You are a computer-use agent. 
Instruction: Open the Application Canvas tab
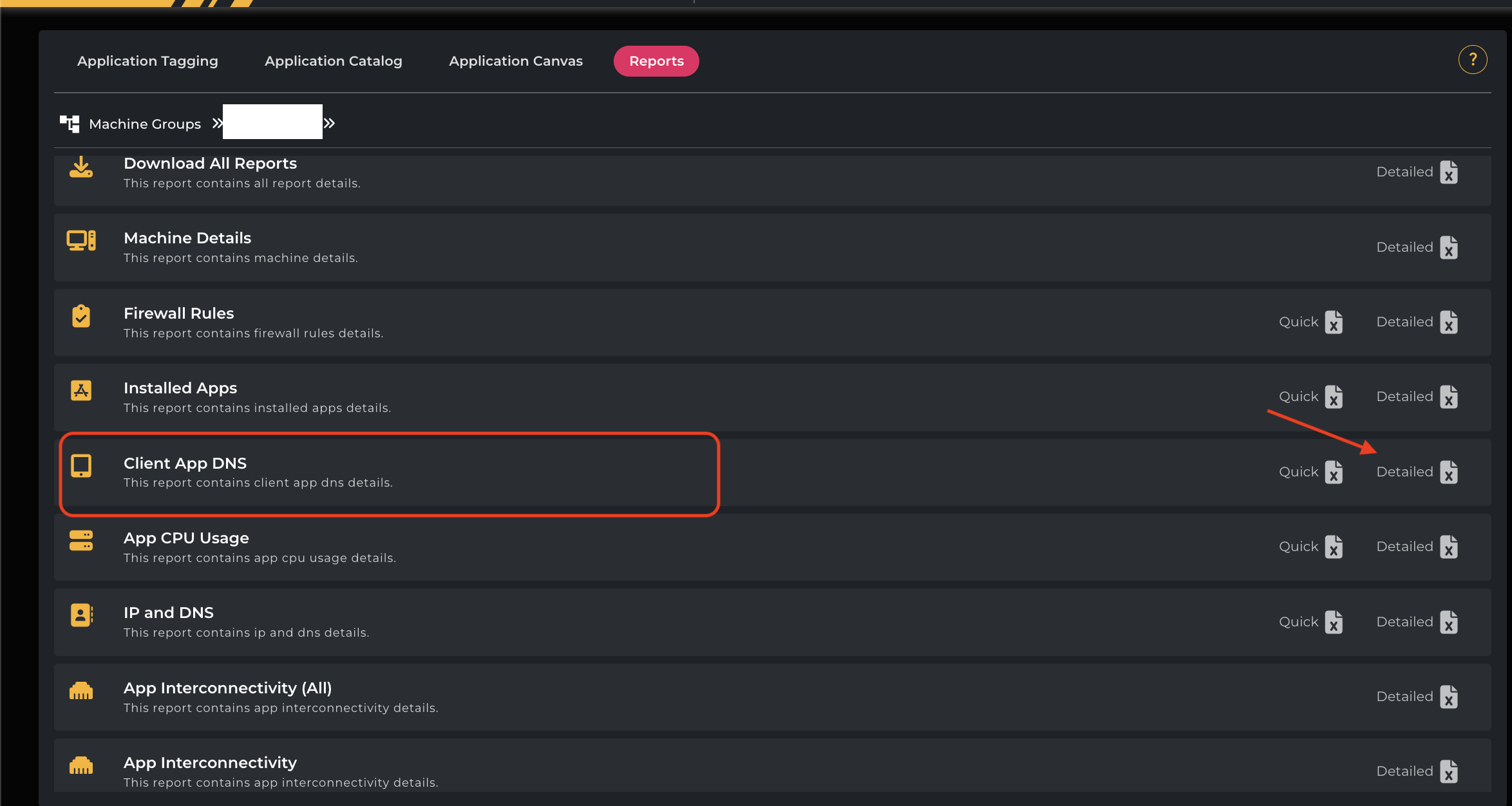(x=515, y=61)
